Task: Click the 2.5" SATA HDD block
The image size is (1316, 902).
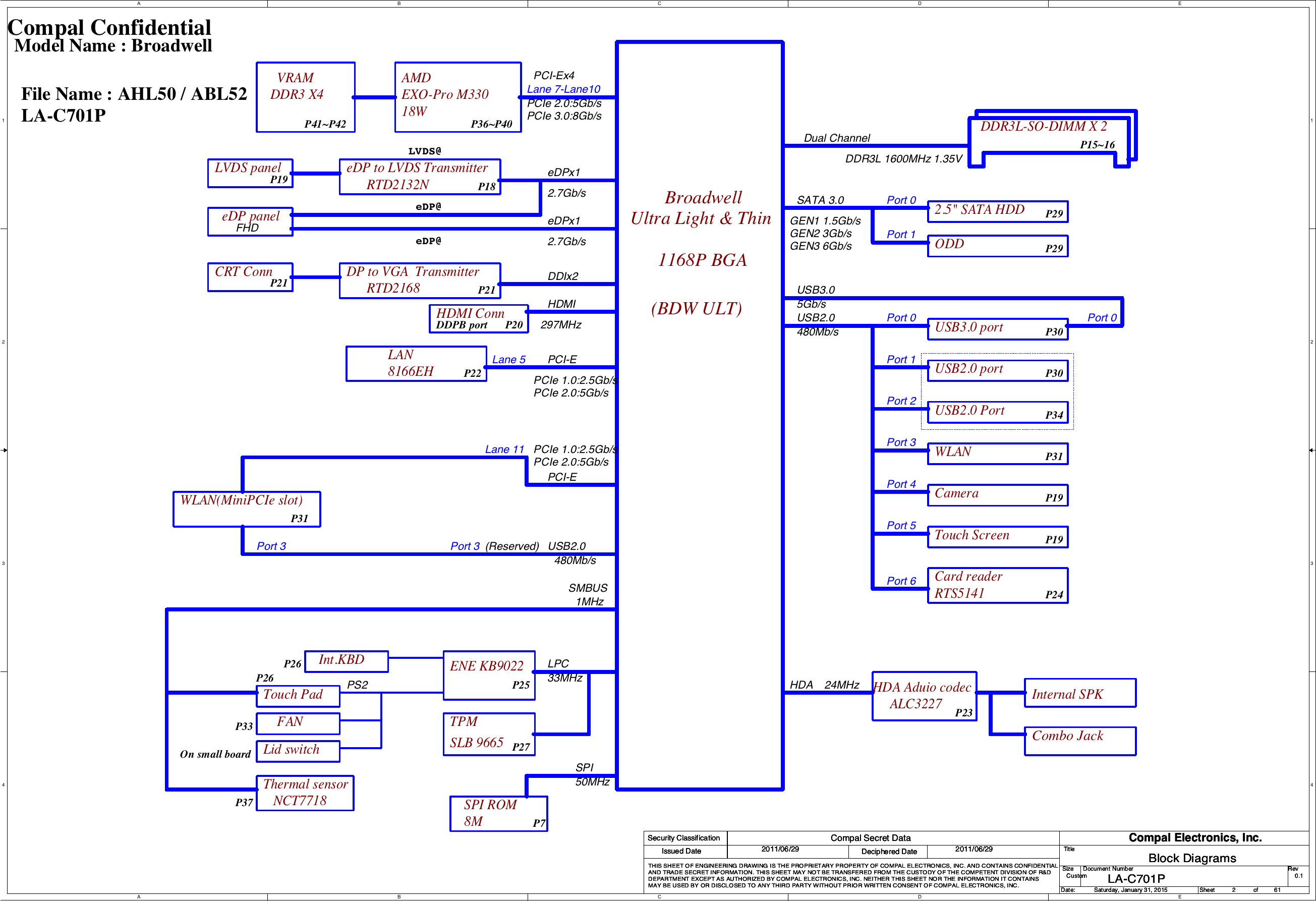Action: pyautogui.click(x=997, y=211)
